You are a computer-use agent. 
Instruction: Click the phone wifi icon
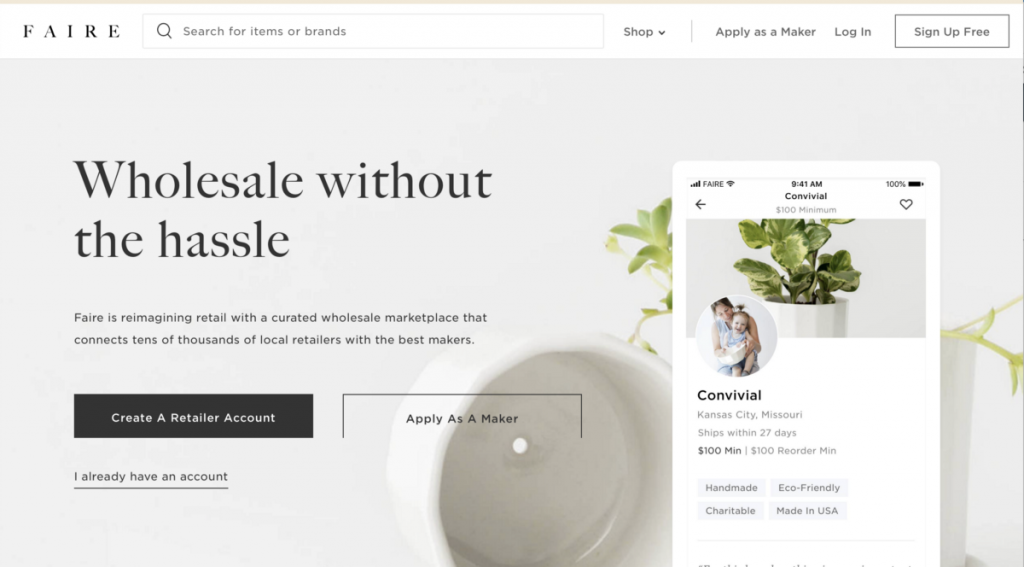[x=731, y=184]
